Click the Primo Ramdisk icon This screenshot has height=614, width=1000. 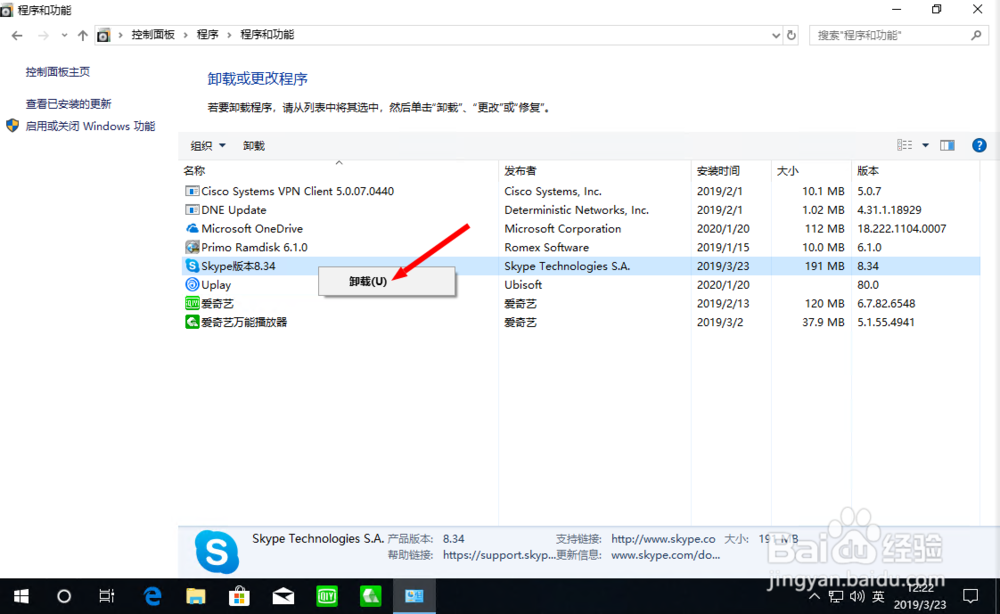[192, 247]
